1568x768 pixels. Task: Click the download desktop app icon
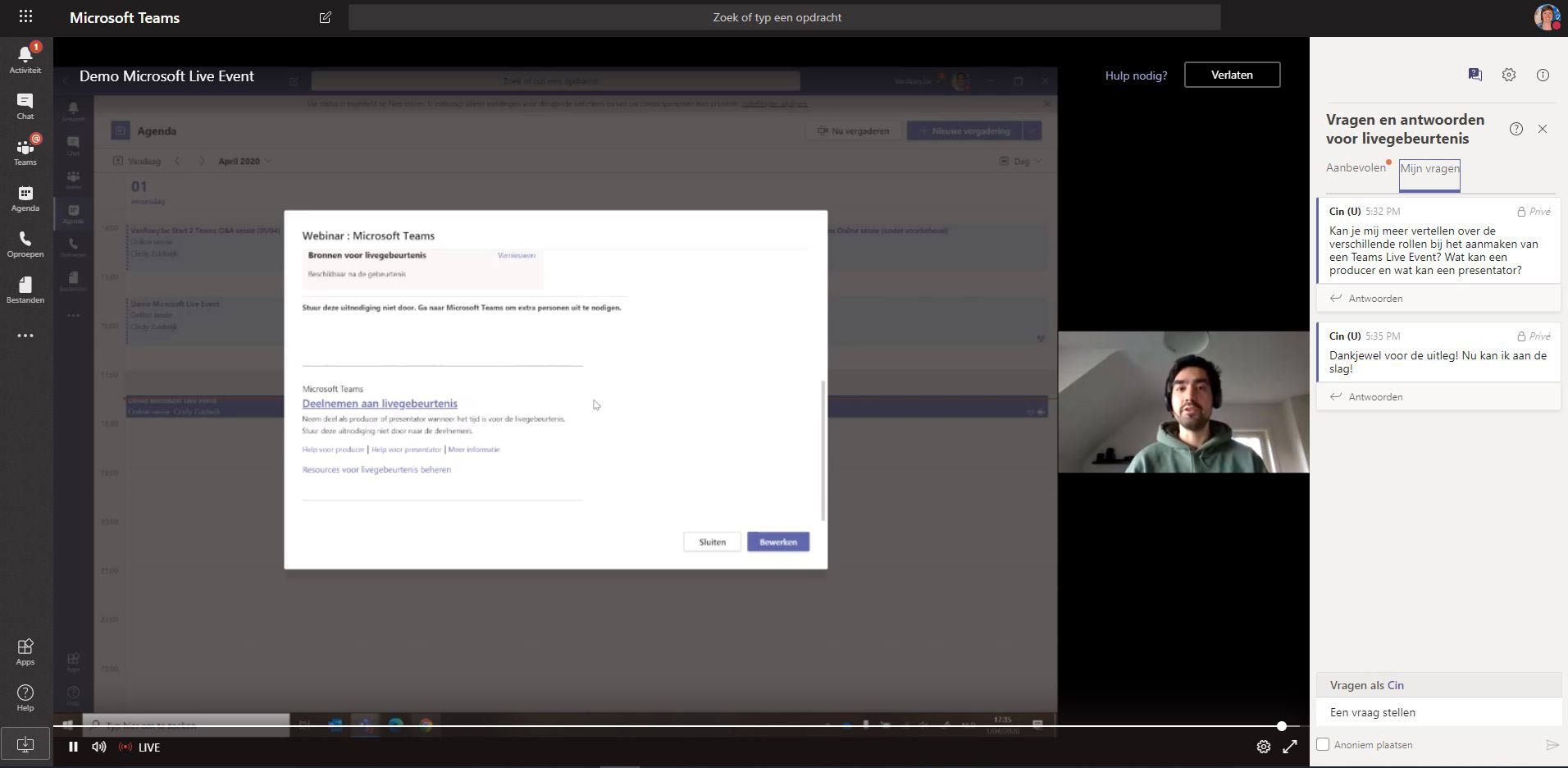coord(25,744)
